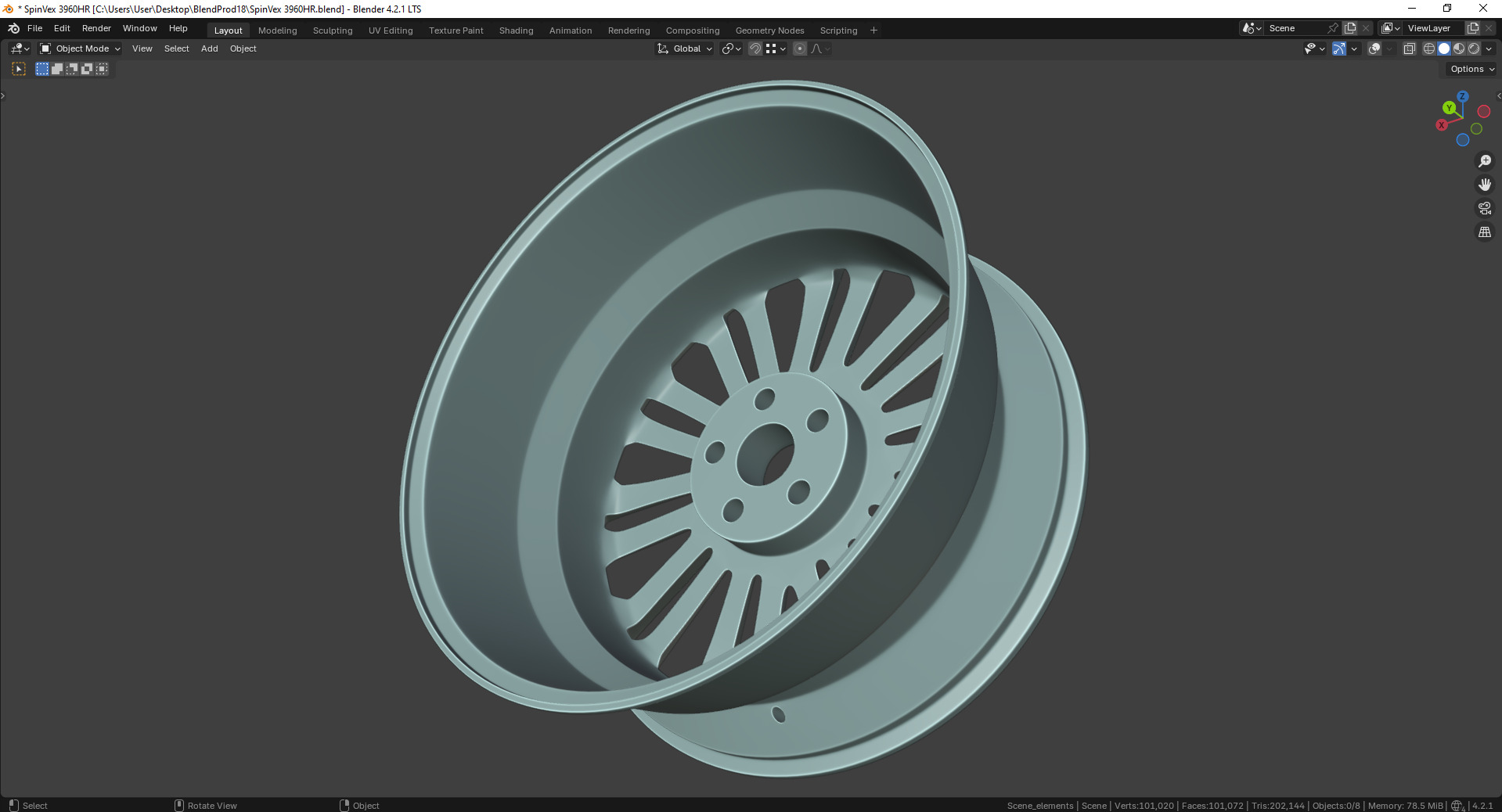Switch to the Shading workspace tab
This screenshot has height=812, width=1502.
(x=517, y=31)
